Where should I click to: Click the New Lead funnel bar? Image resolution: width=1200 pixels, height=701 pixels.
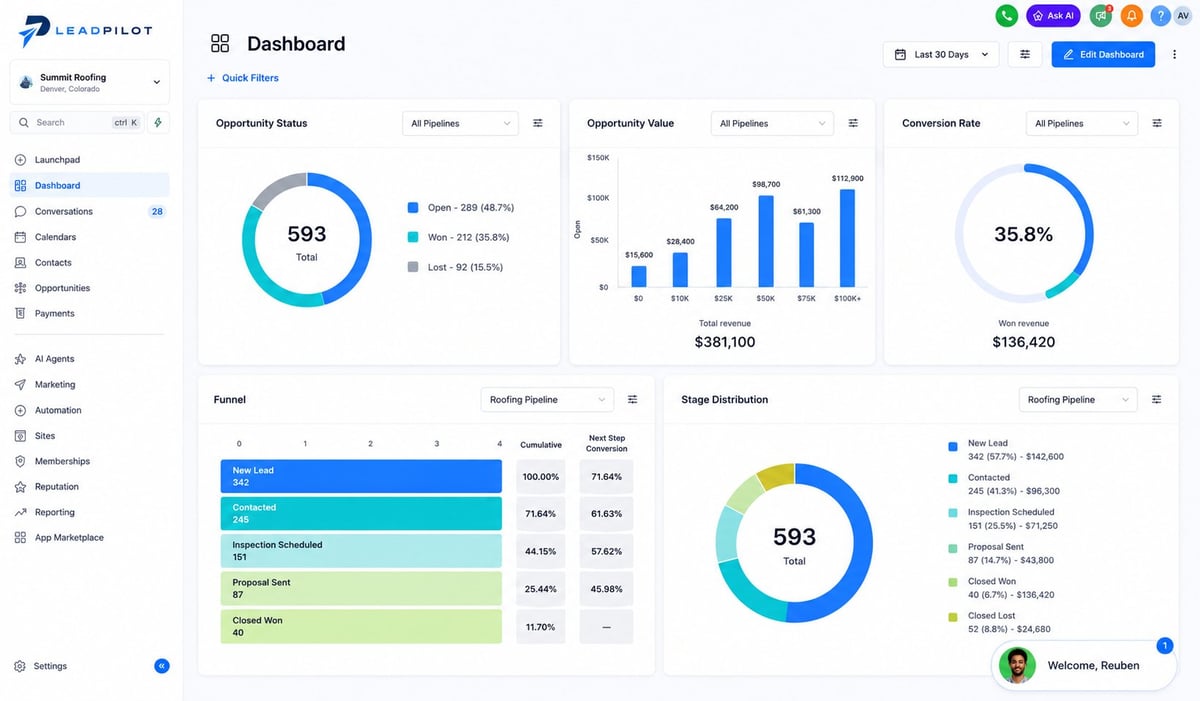coord(361,476)
